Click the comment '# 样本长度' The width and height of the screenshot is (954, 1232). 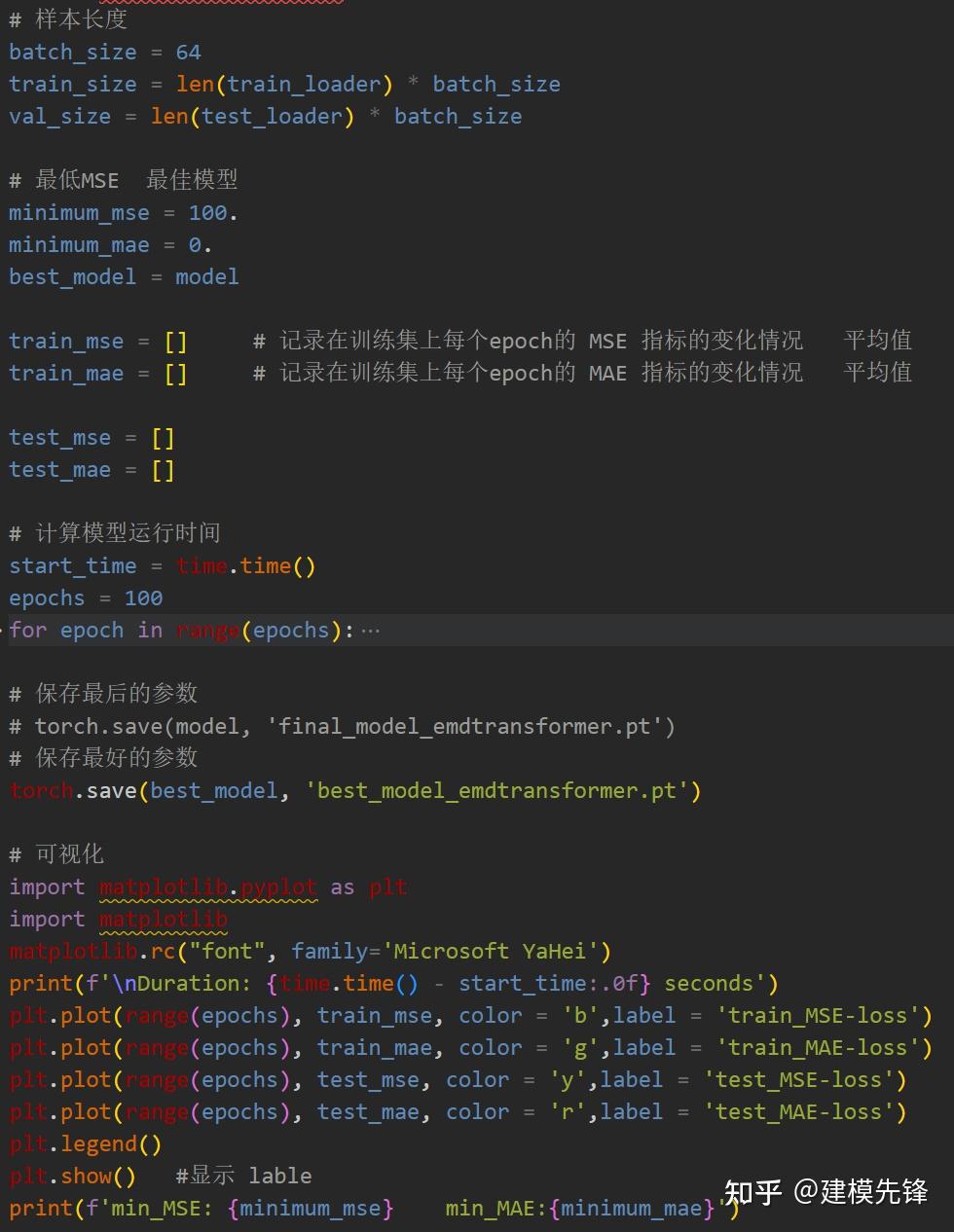coord(68,19)
